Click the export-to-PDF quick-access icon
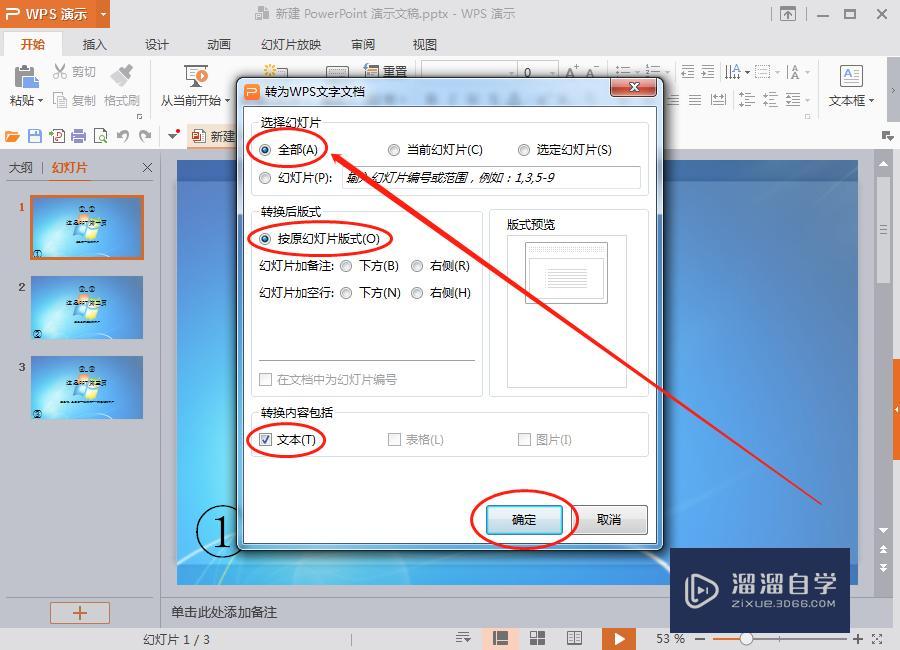The image size is (900, 650). point(57,136)
